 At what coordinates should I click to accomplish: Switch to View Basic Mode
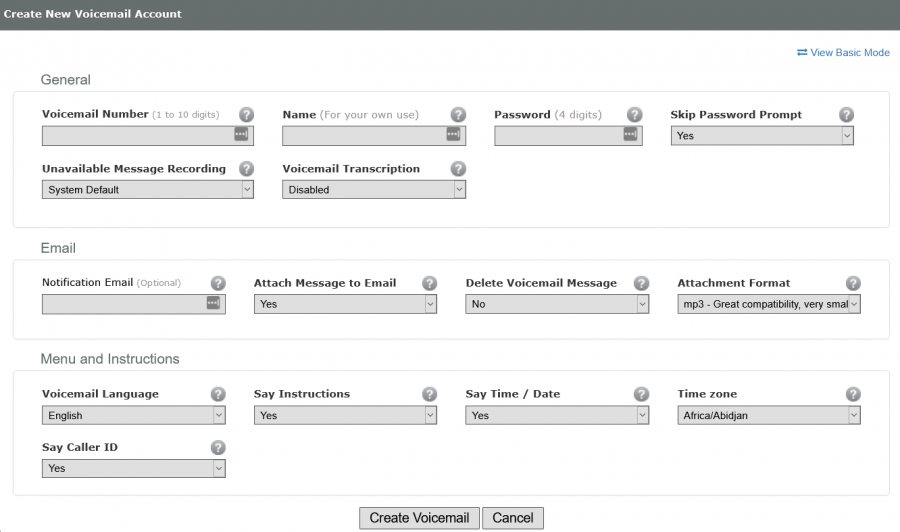843,52
